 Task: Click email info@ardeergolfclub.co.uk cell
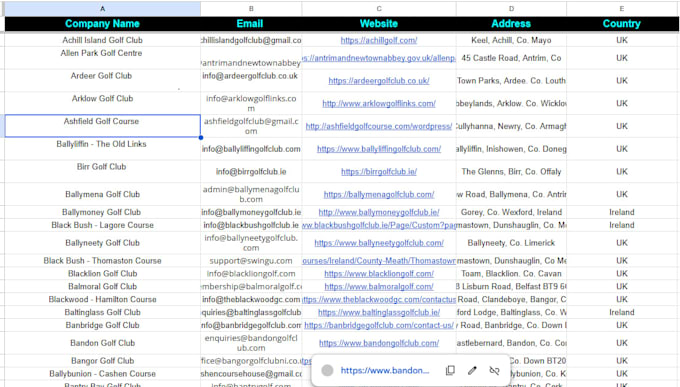tap(251, 80)
